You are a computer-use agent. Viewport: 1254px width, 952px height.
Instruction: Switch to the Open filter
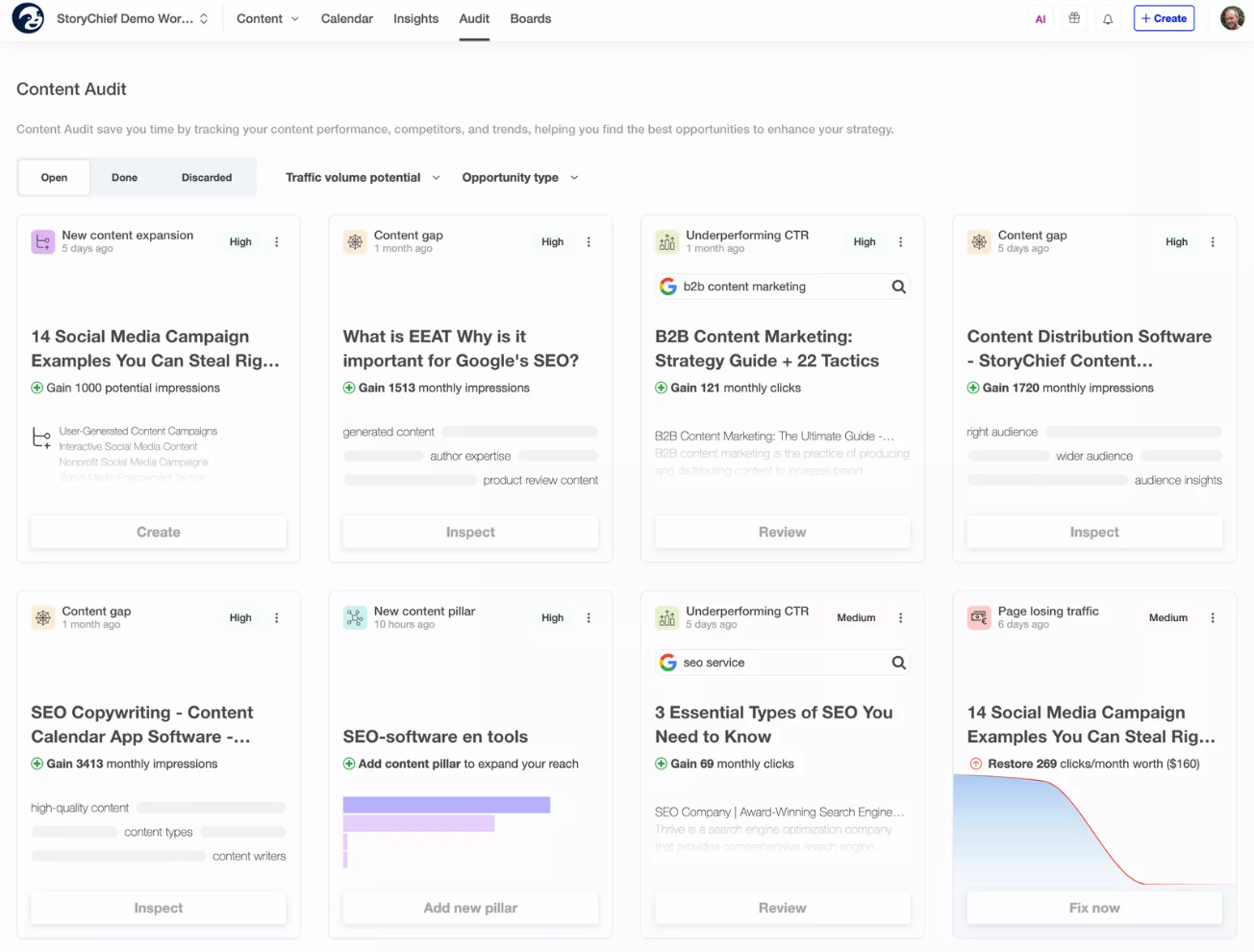(54, 178)
